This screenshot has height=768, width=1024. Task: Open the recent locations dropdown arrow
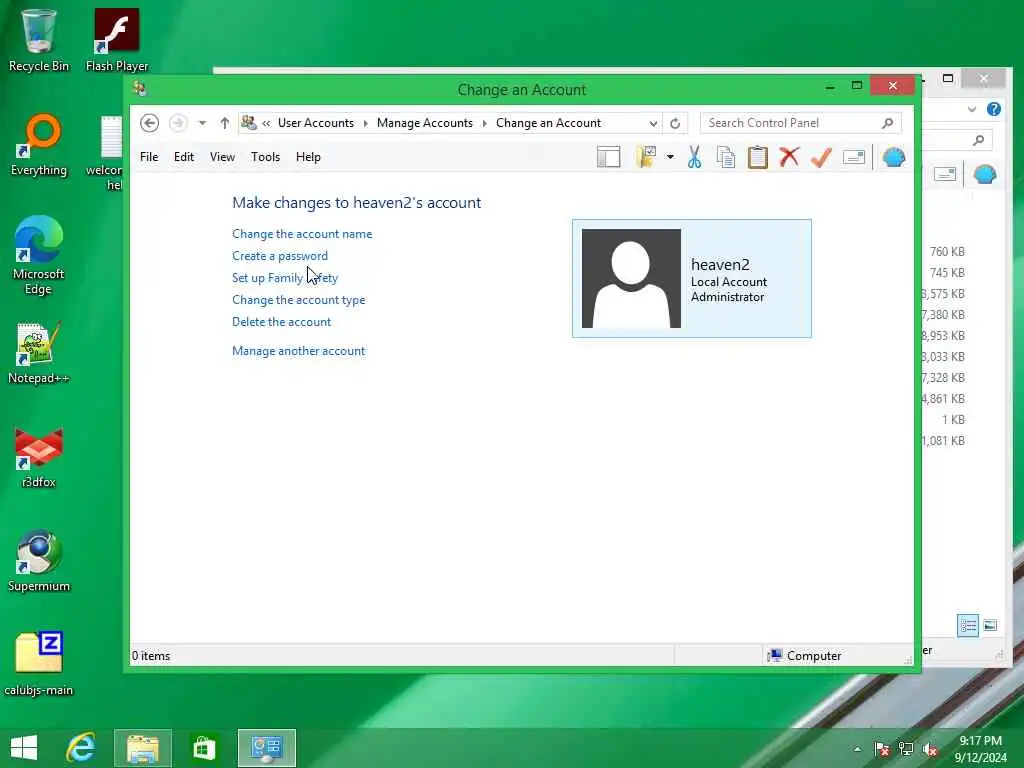(x=202, y=123)
